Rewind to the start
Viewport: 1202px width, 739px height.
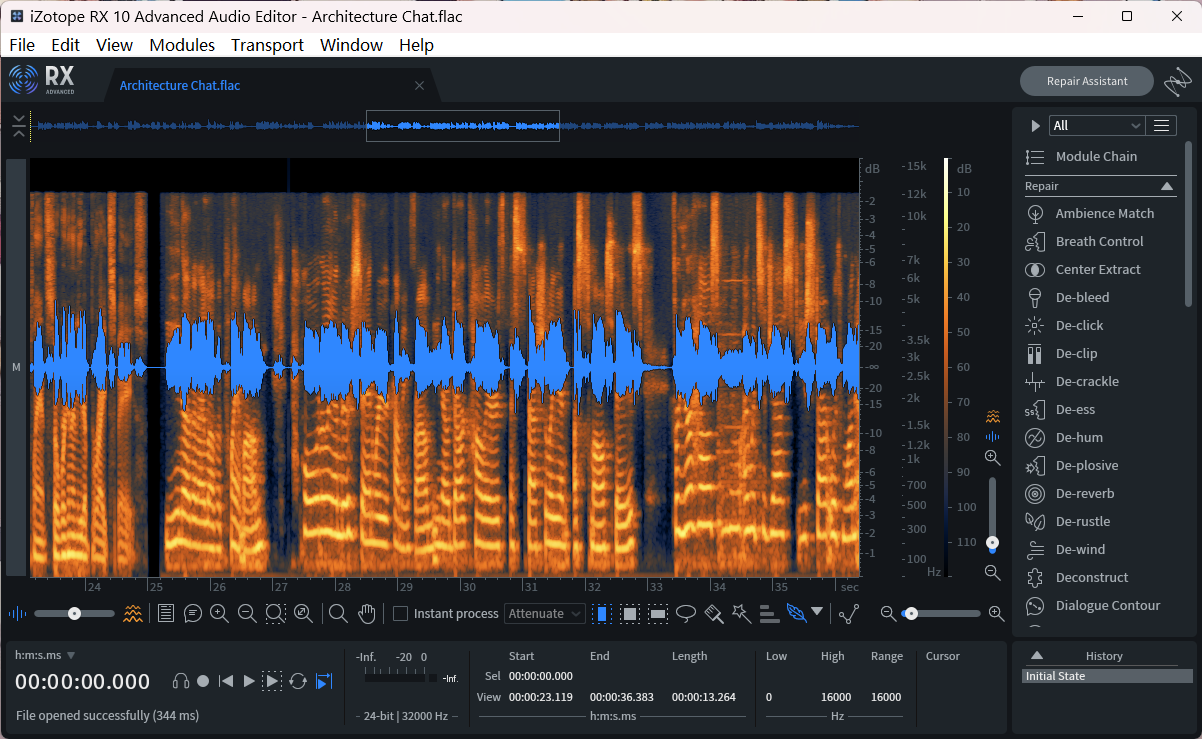click(226, 681)
